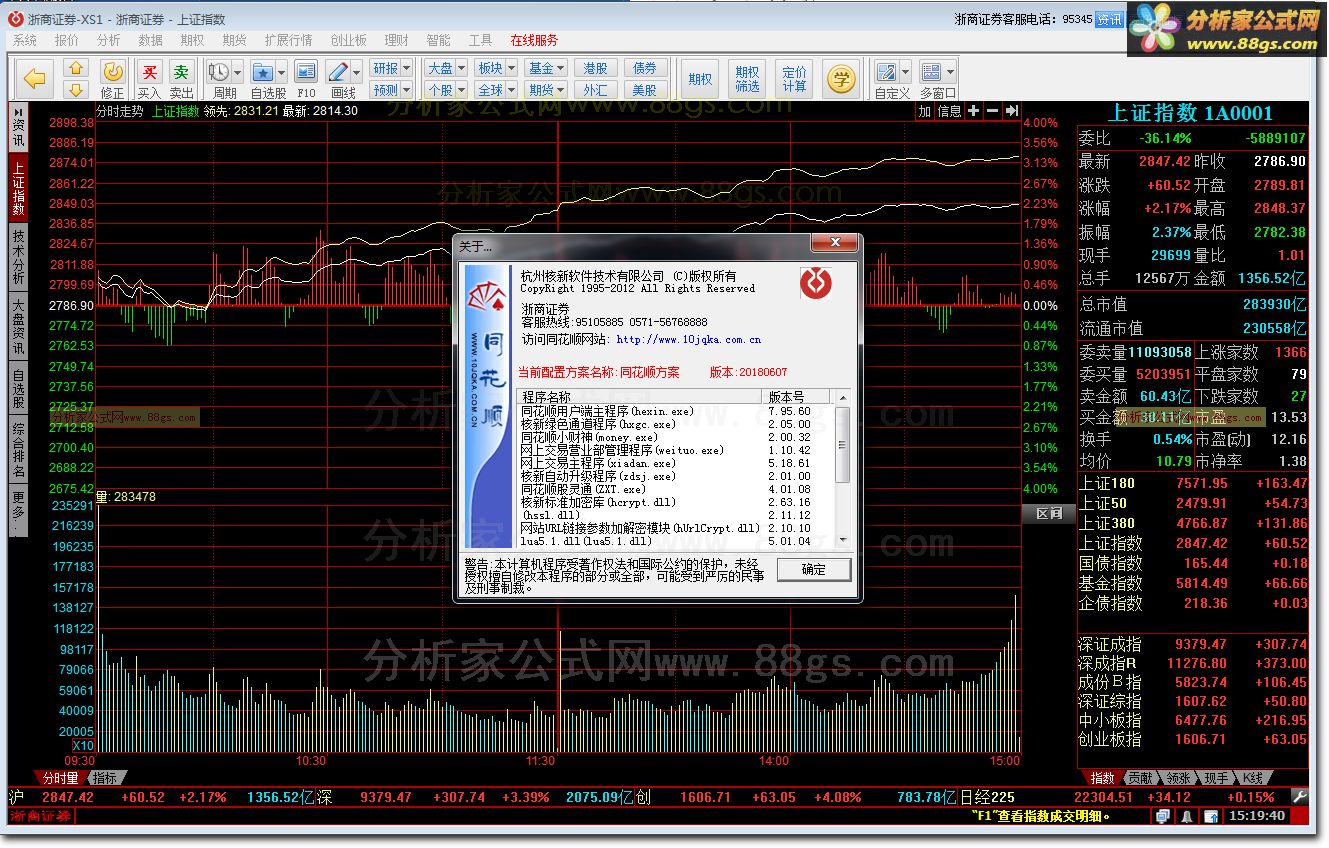
Task: Click the 程序名称 column header
Action: tap(641, 397)
